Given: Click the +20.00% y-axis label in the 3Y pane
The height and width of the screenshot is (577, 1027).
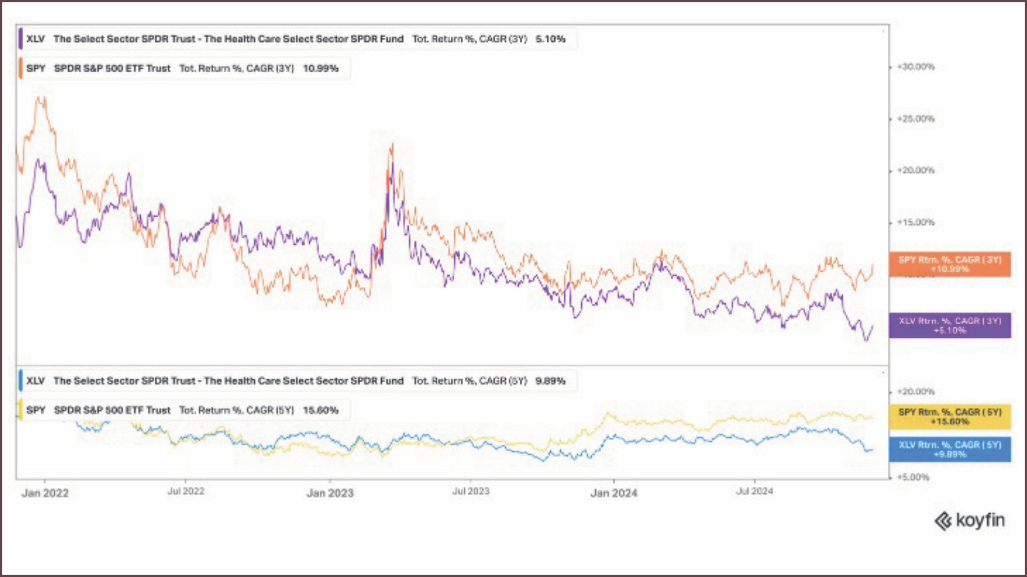Looking at the screenshot, I should pos(916,170).
